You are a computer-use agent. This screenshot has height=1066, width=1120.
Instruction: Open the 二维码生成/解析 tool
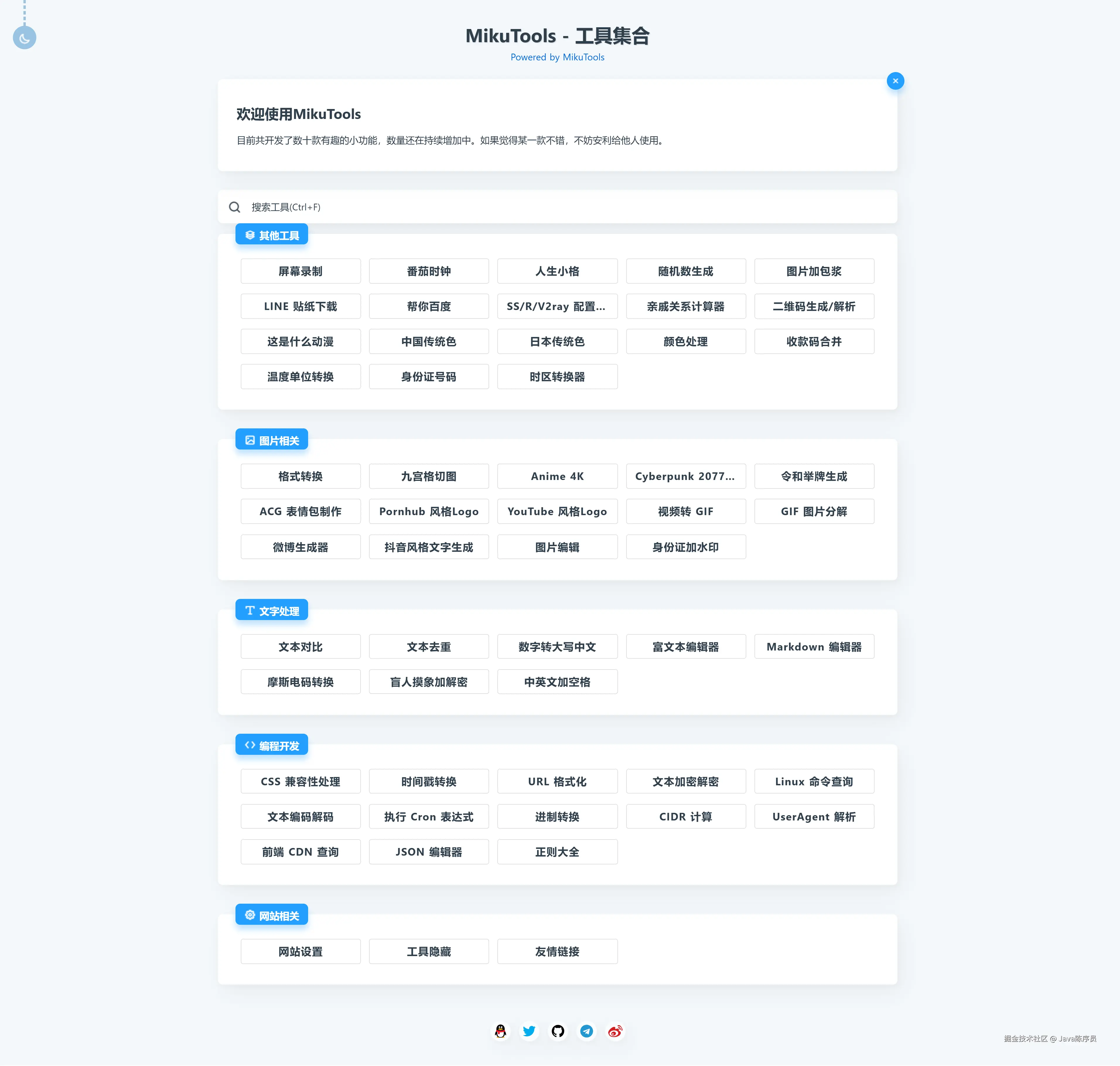pos(813,307)
